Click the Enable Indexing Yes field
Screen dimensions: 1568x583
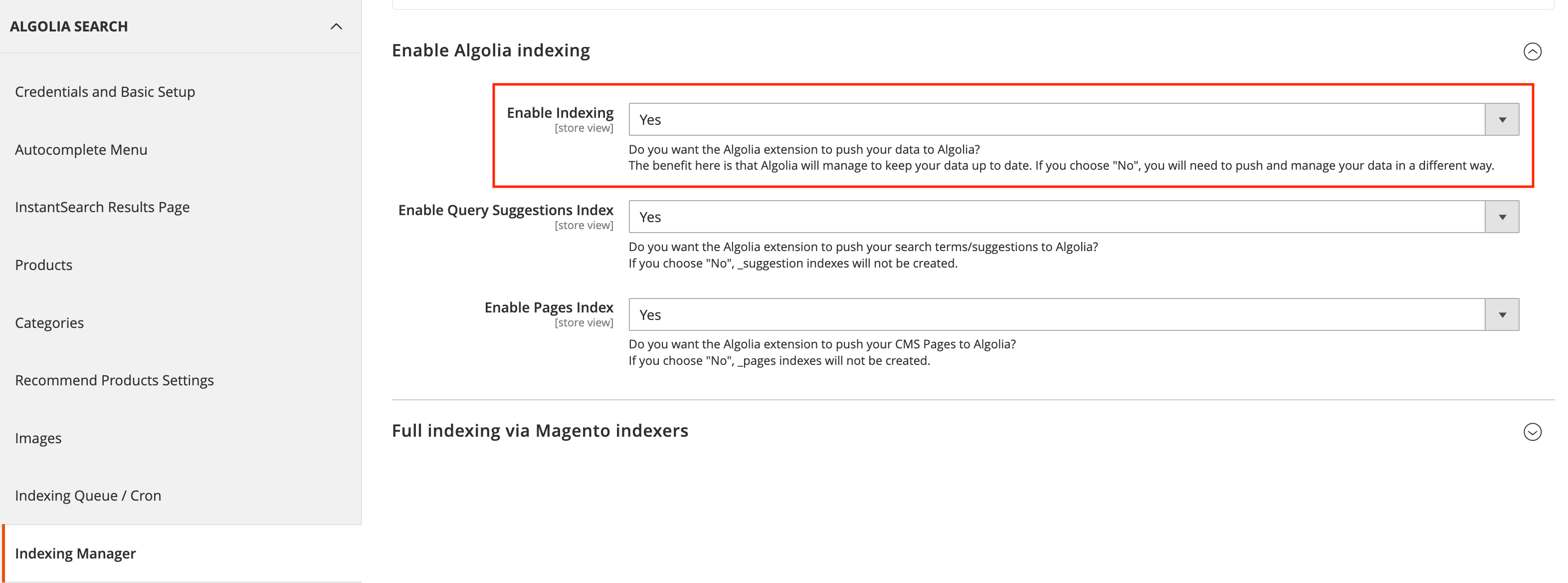click(1035, 119)
